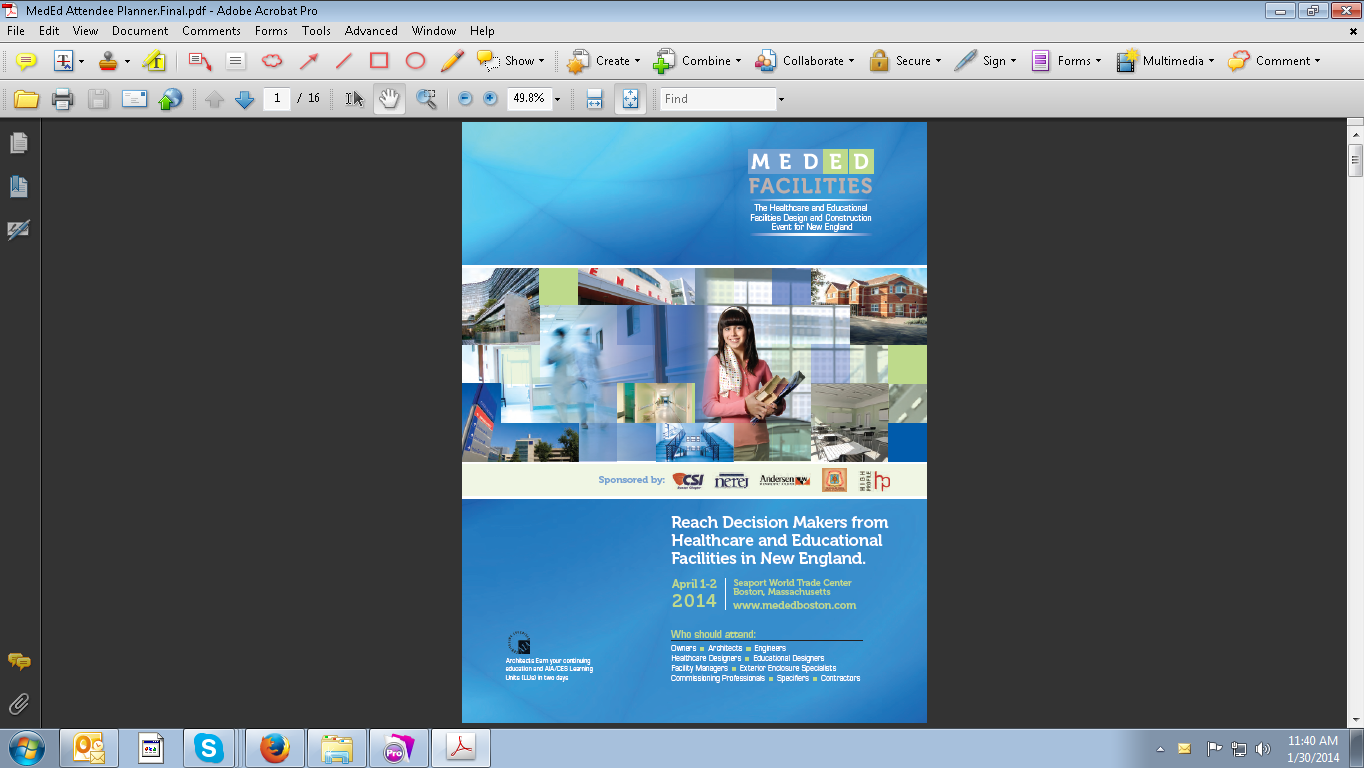Select the Rectangle drawing tool
1364x768 pixels.
point(379,61)
